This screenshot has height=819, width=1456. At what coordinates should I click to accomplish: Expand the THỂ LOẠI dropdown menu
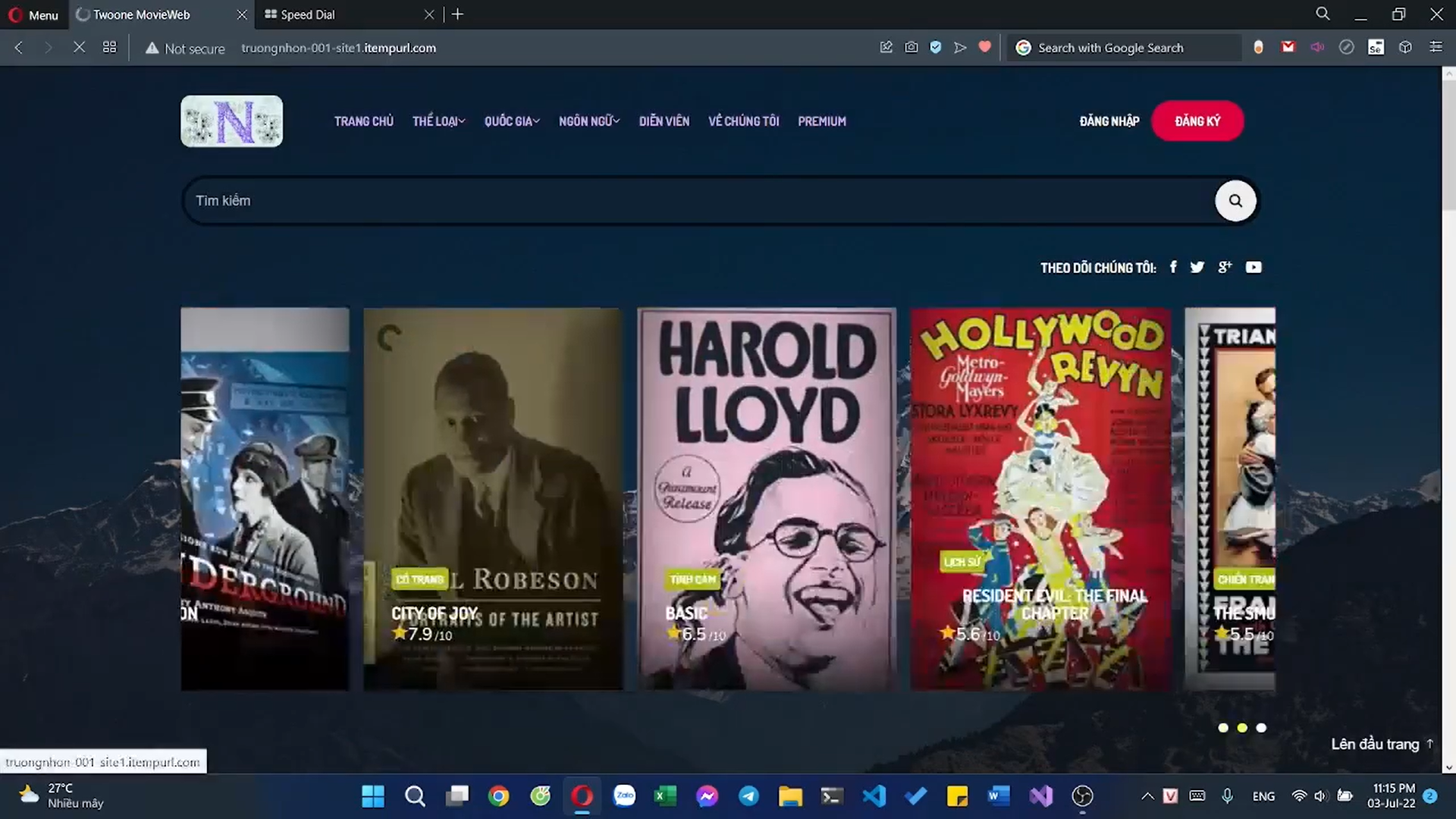click(438, 121)
